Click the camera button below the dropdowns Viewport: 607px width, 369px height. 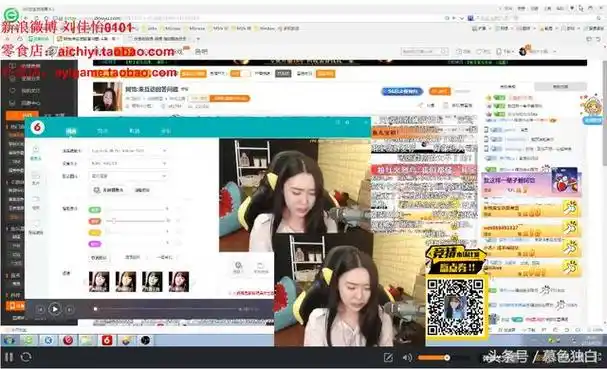pyautogui.click(x=108, y=190)
